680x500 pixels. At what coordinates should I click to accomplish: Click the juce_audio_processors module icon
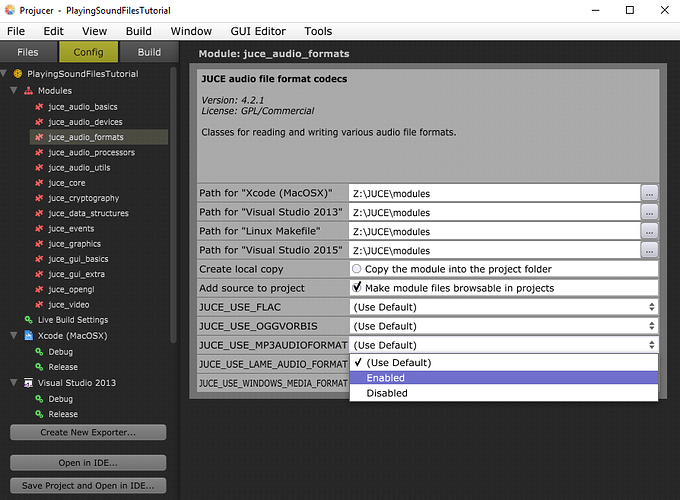point(39,152)
